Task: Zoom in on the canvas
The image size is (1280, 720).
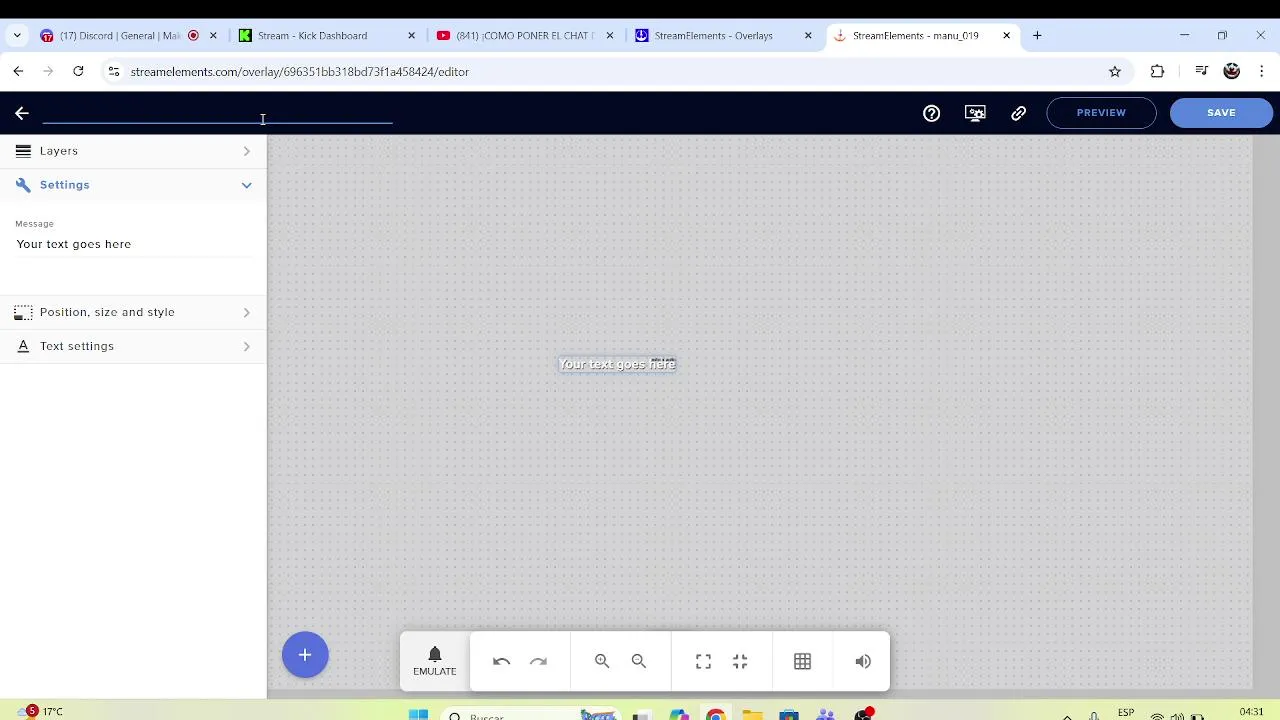Action: coord(602,661)
